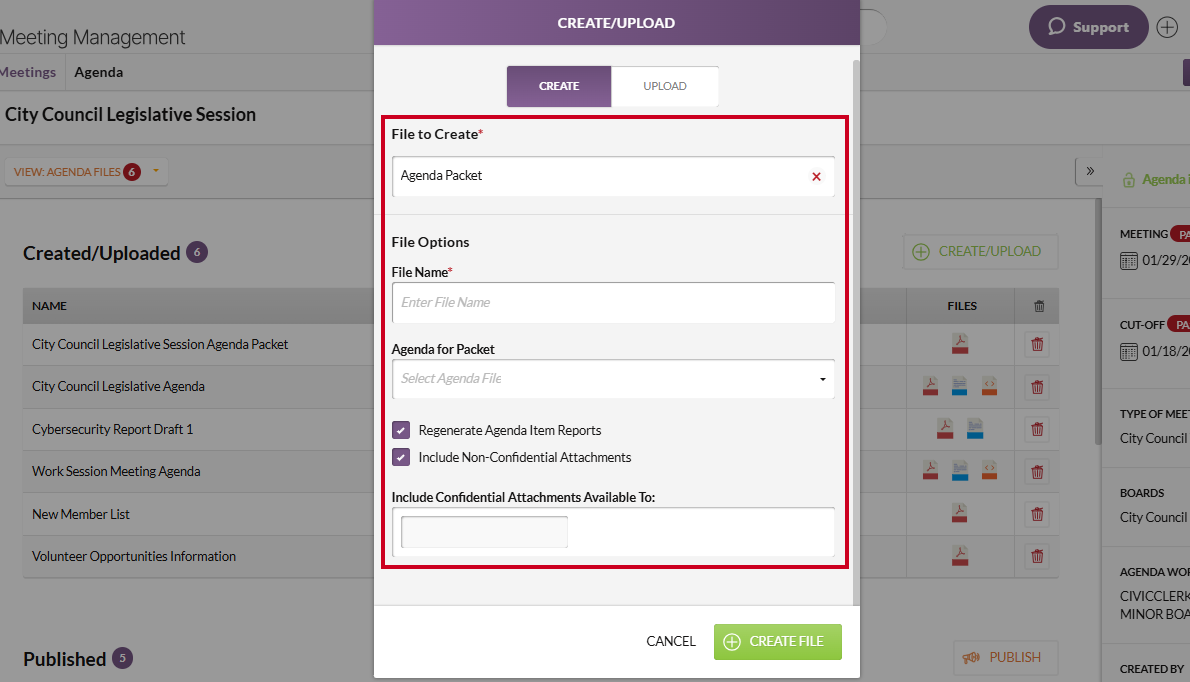
Task: Cancel the Create/Upload dialog
Action: (671, 642)
